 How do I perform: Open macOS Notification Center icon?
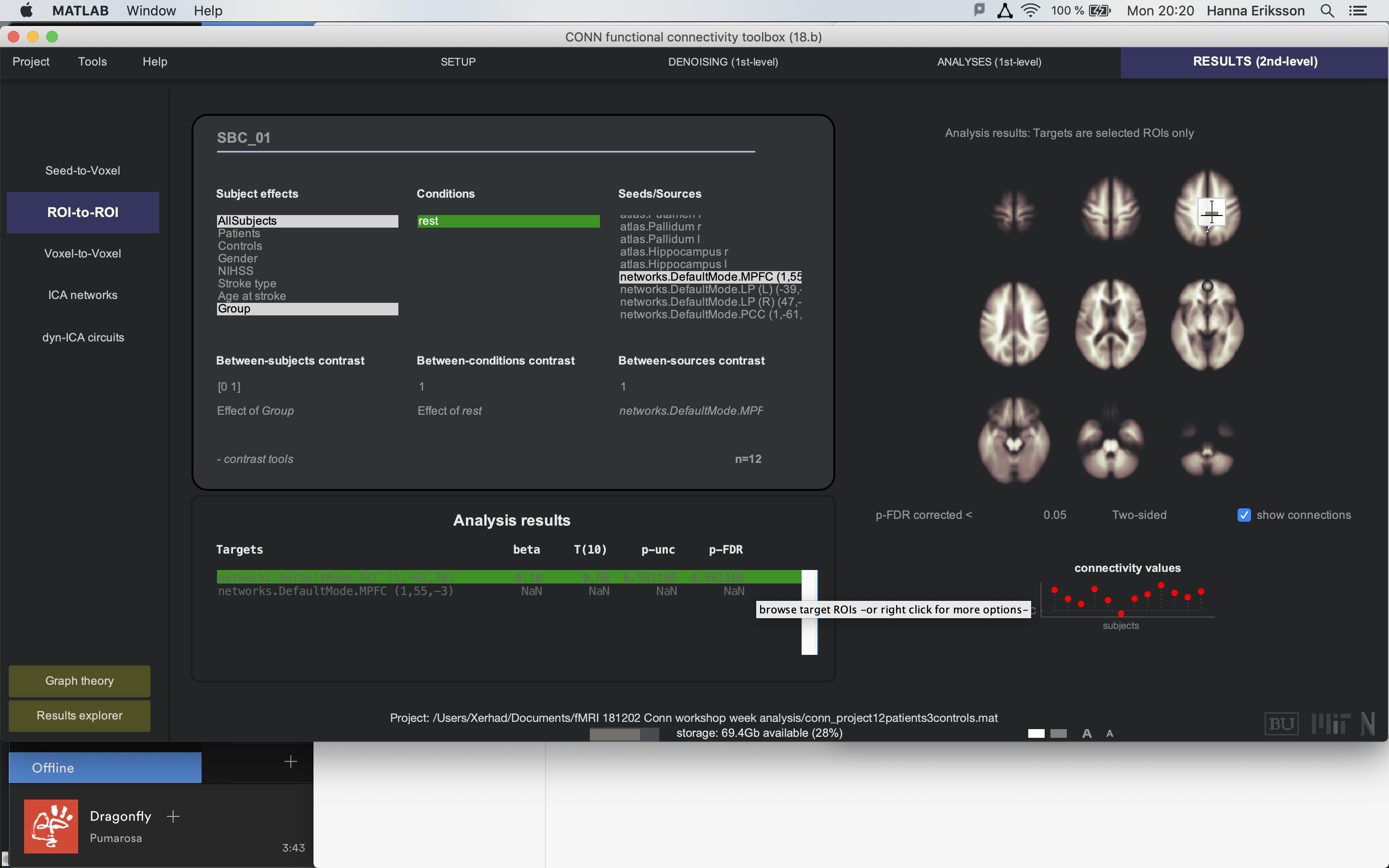pyautogui.click(x=1358, y=11)
